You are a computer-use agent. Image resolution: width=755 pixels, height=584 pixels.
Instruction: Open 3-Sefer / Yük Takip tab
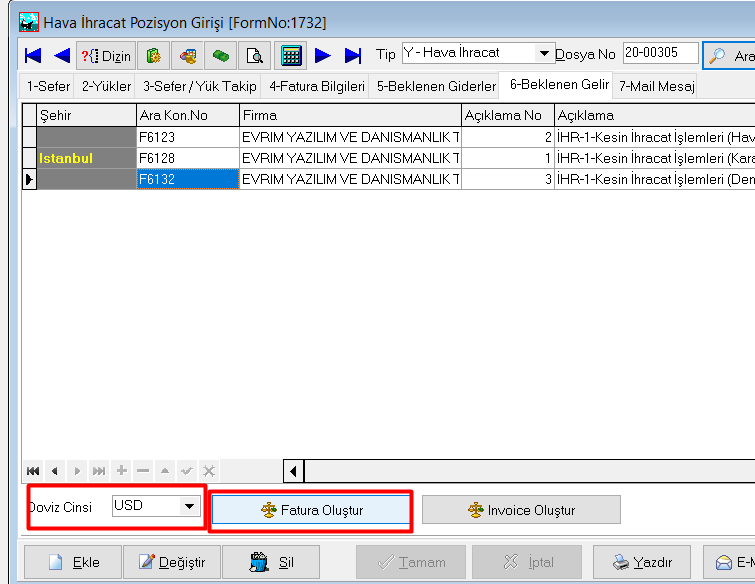pos(200,86)
